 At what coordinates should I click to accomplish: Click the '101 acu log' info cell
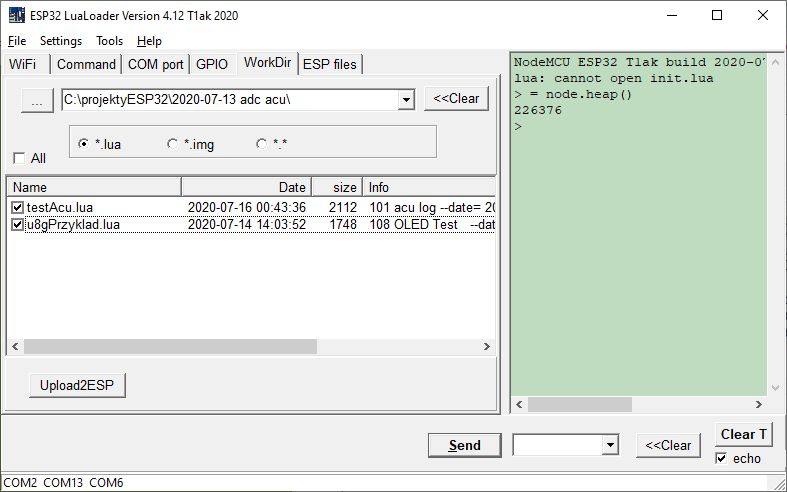pyautogui.click(x=432, y=207)
